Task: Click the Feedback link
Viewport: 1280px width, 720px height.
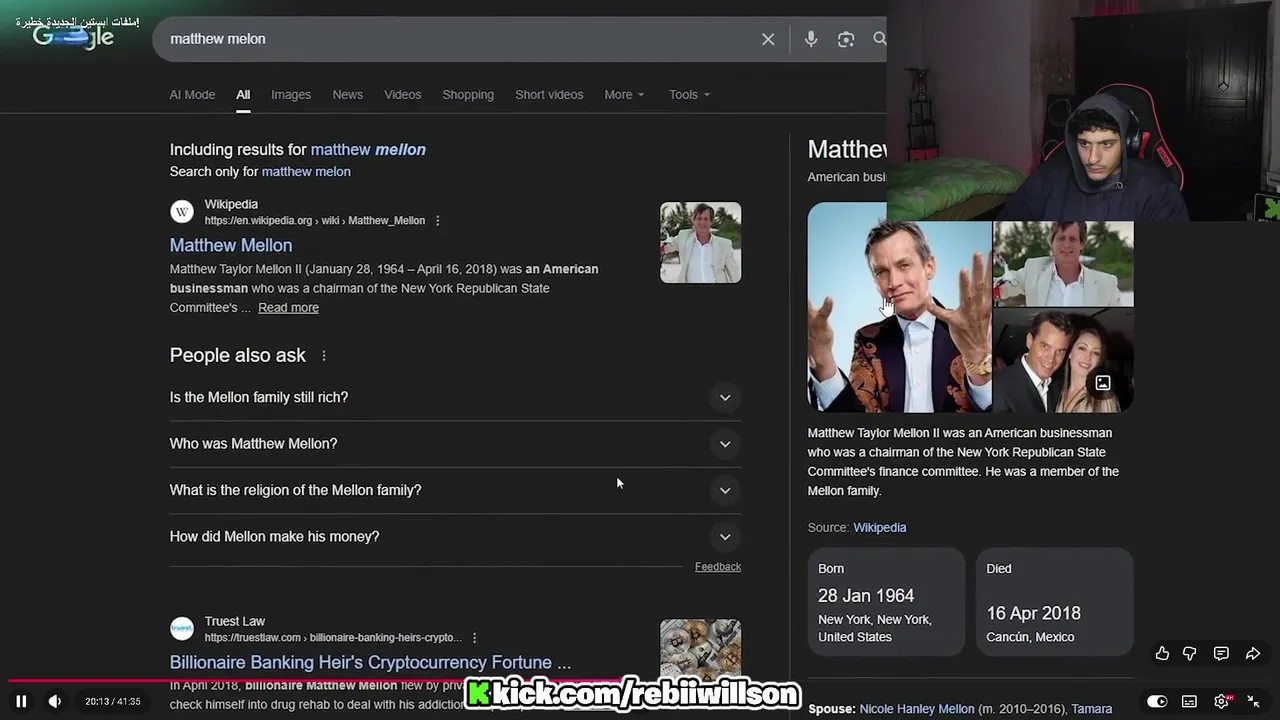Action: click(x=718, y=566)
